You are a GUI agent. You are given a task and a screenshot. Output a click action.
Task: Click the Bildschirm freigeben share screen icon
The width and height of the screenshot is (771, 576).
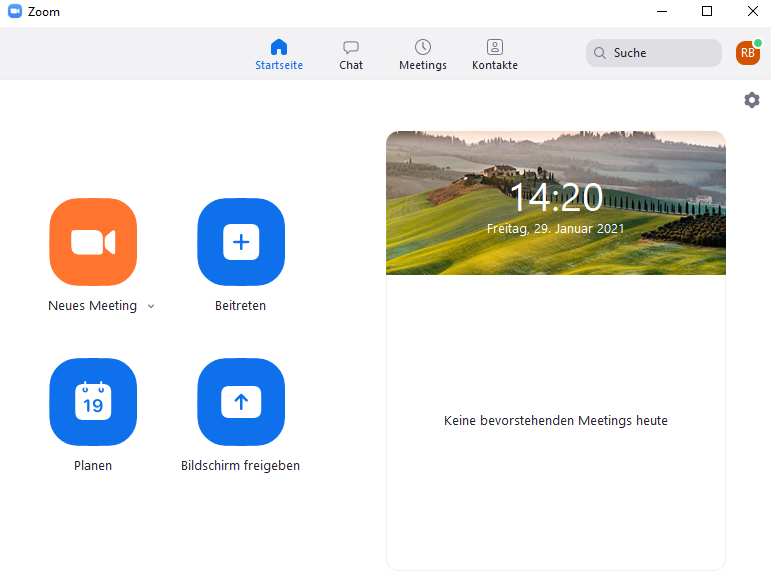241,401
